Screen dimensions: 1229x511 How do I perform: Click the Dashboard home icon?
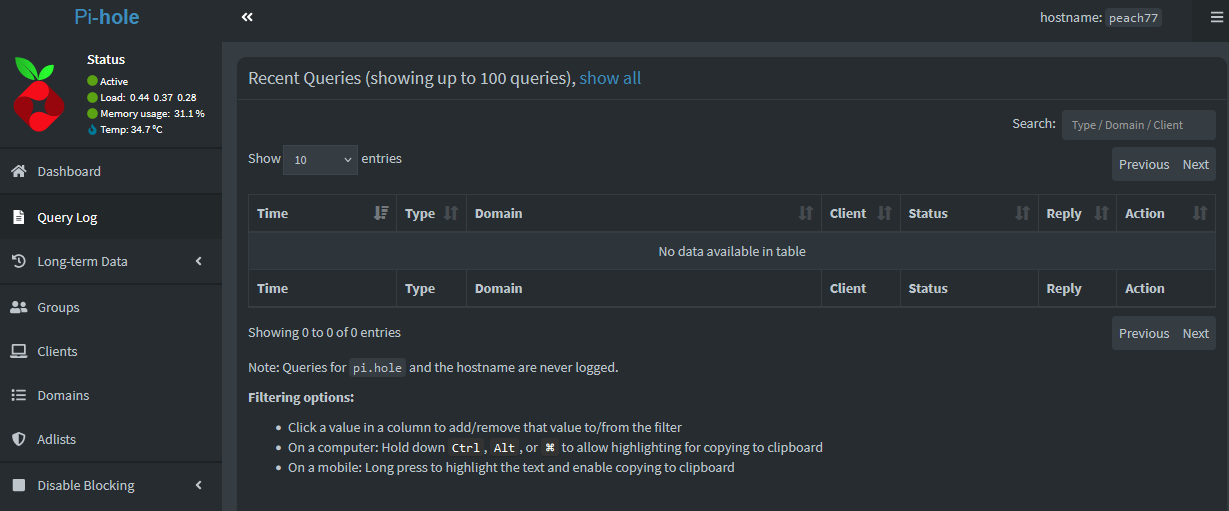(18, 171)
